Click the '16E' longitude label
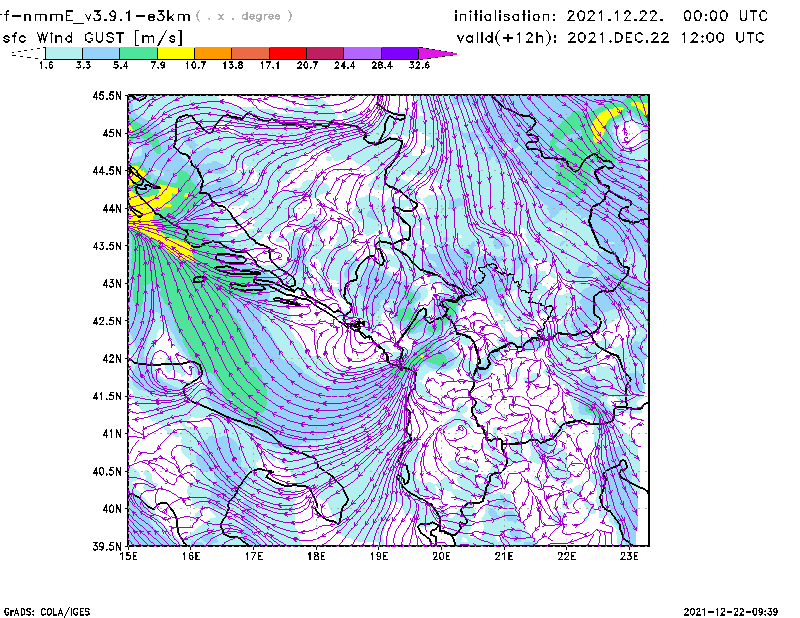 tap(191, 556)
